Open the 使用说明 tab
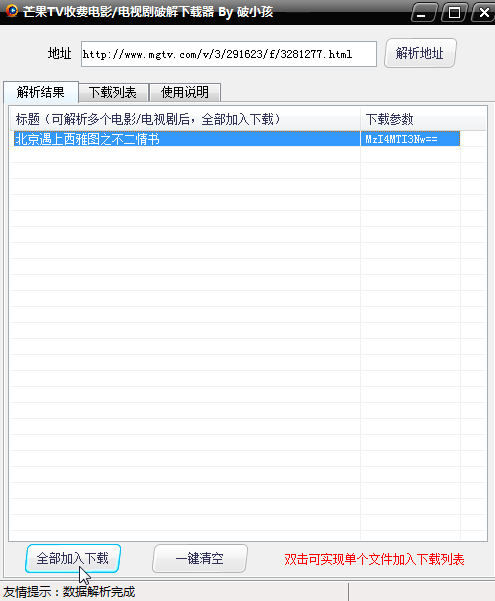This screenshot has height=601, width=495. click(185, 92)
